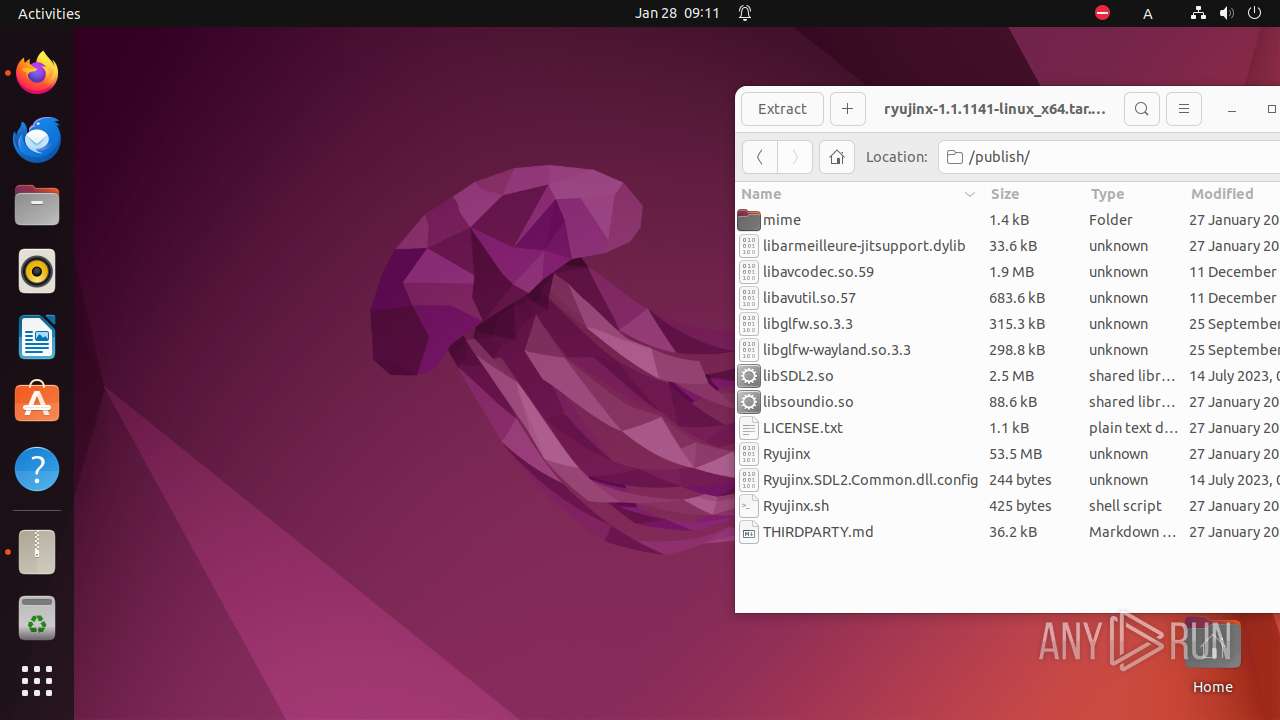Image resolution: width=1280 pixels, height=720 pixels.
Task: Launch LibreOffice Writer from the dock
Action: [37, 337]
